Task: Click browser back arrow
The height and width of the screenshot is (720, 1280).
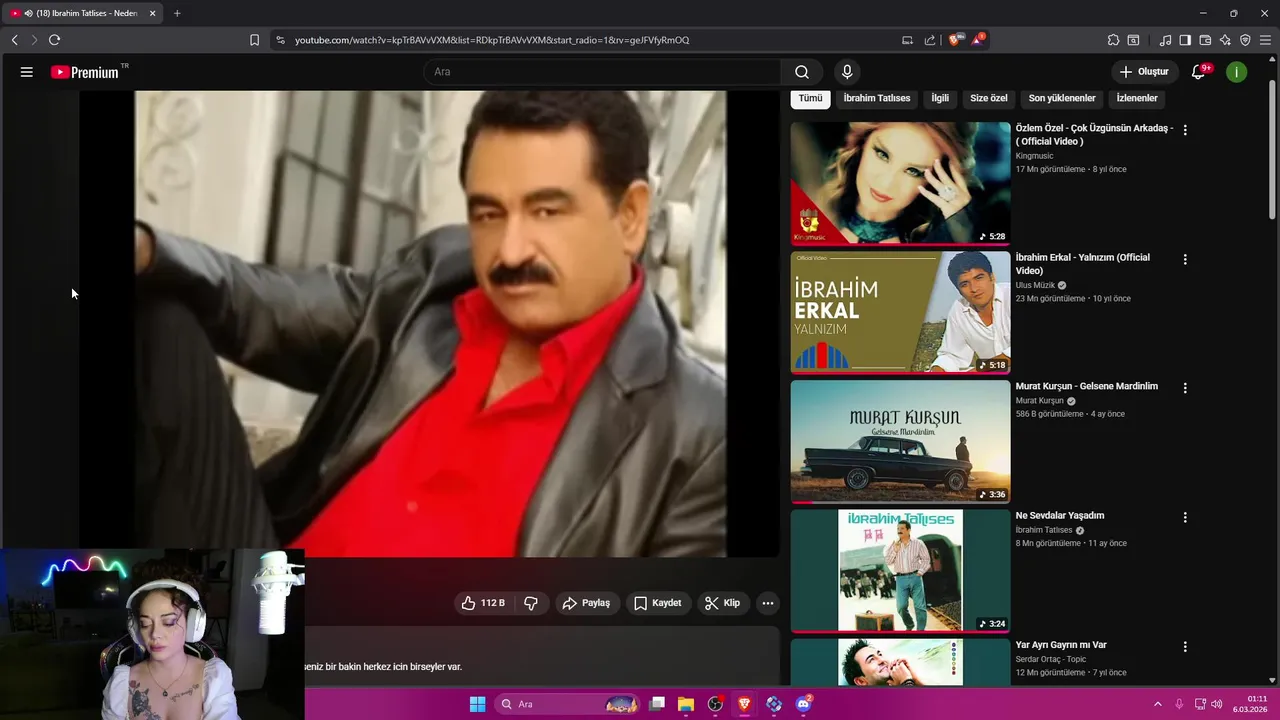Action: 14,40
